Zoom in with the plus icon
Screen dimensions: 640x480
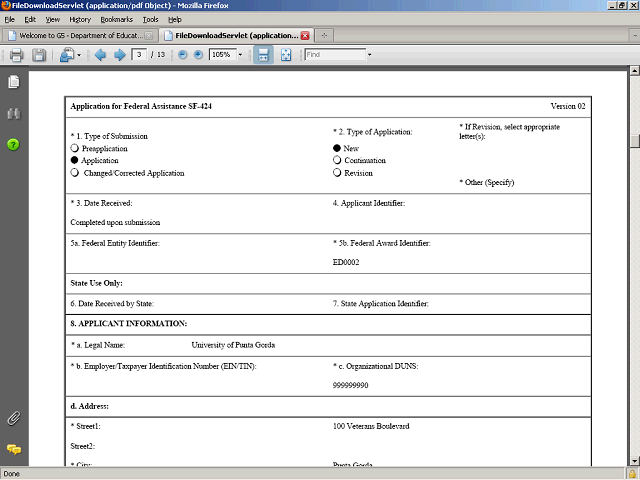[198, 55]
